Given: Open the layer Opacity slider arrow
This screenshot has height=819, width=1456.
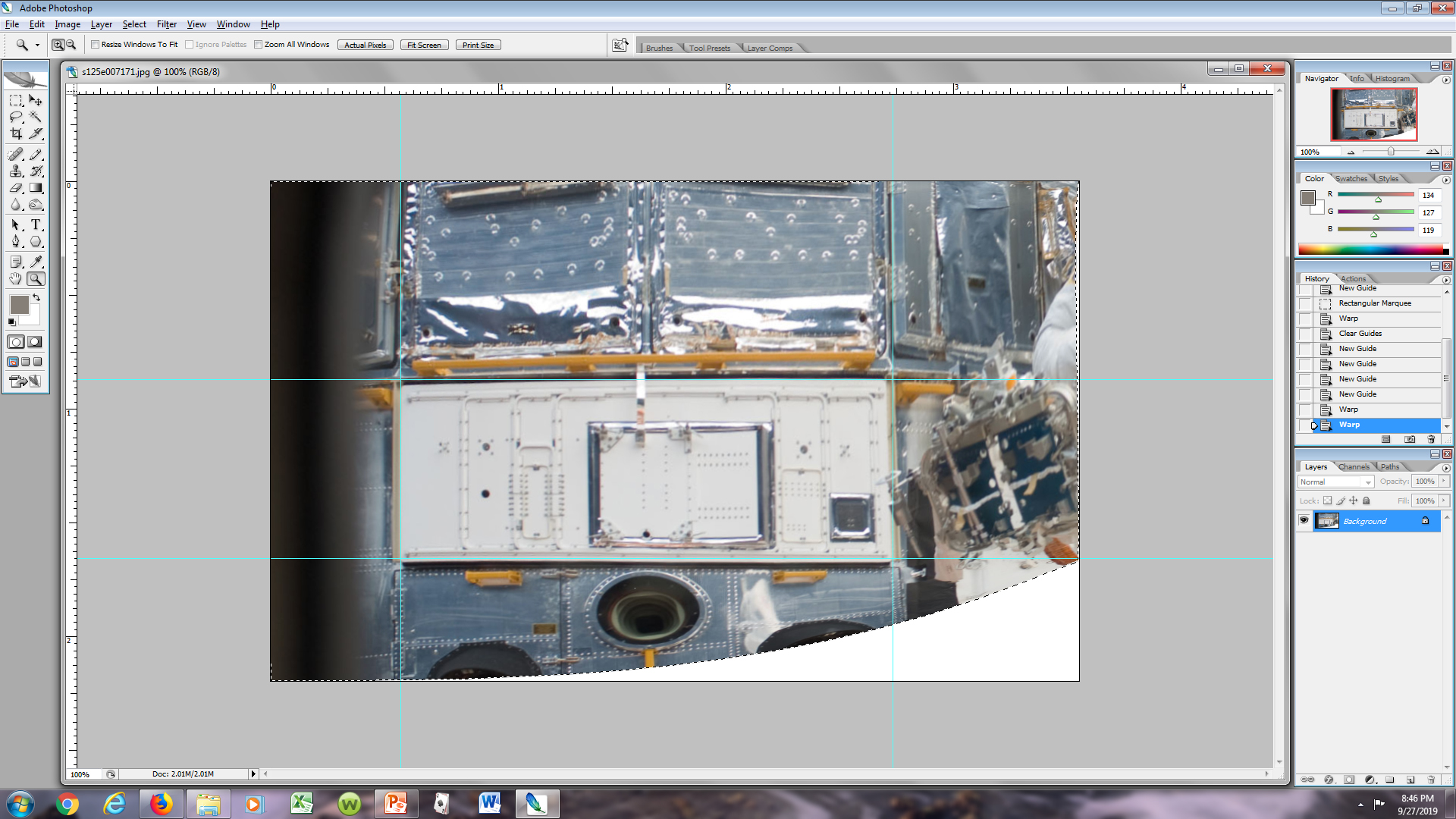Looking at the screenshot, I should [1444, 482].
